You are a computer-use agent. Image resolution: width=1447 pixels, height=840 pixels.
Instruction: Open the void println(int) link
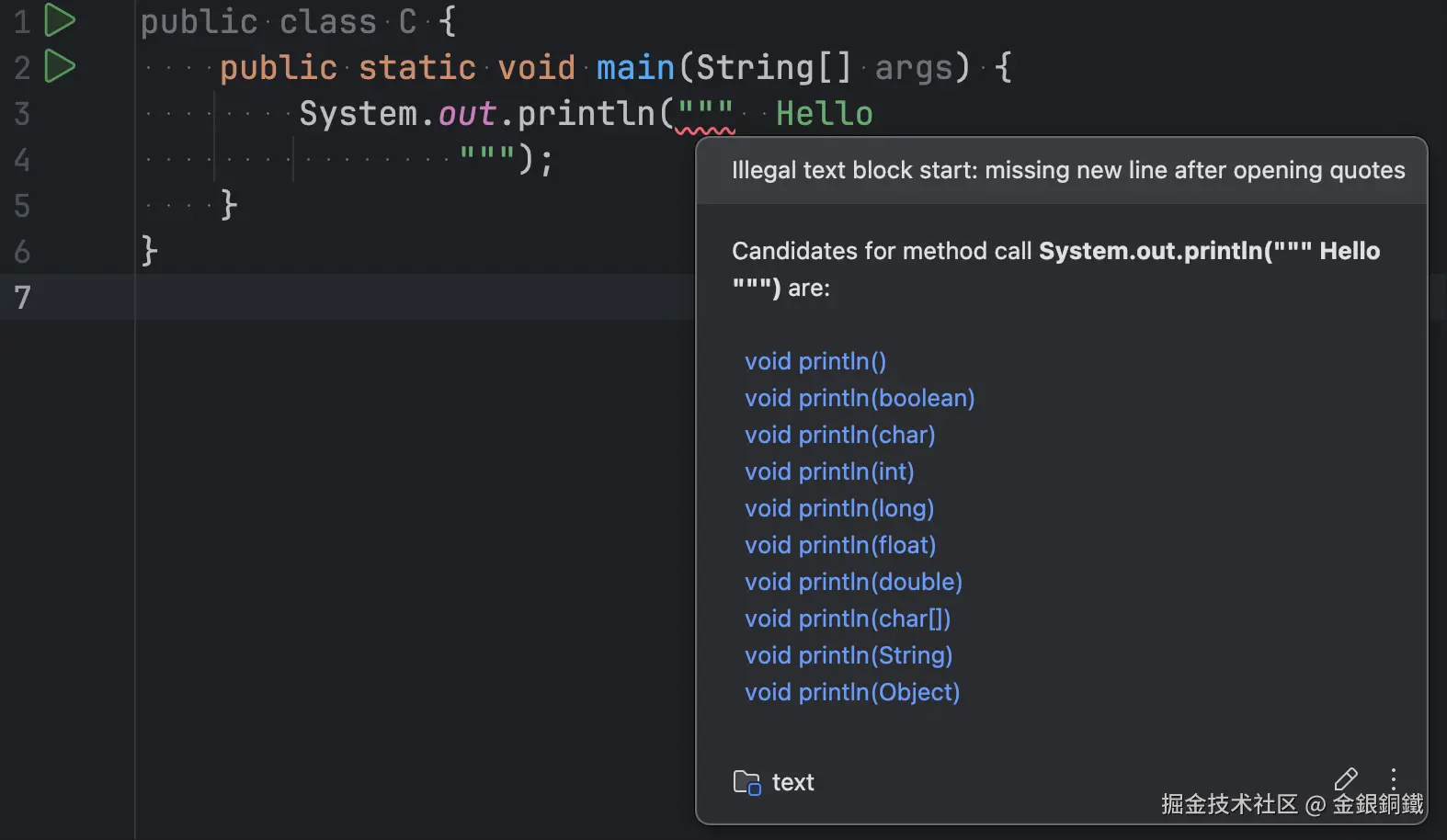(828, 471)
